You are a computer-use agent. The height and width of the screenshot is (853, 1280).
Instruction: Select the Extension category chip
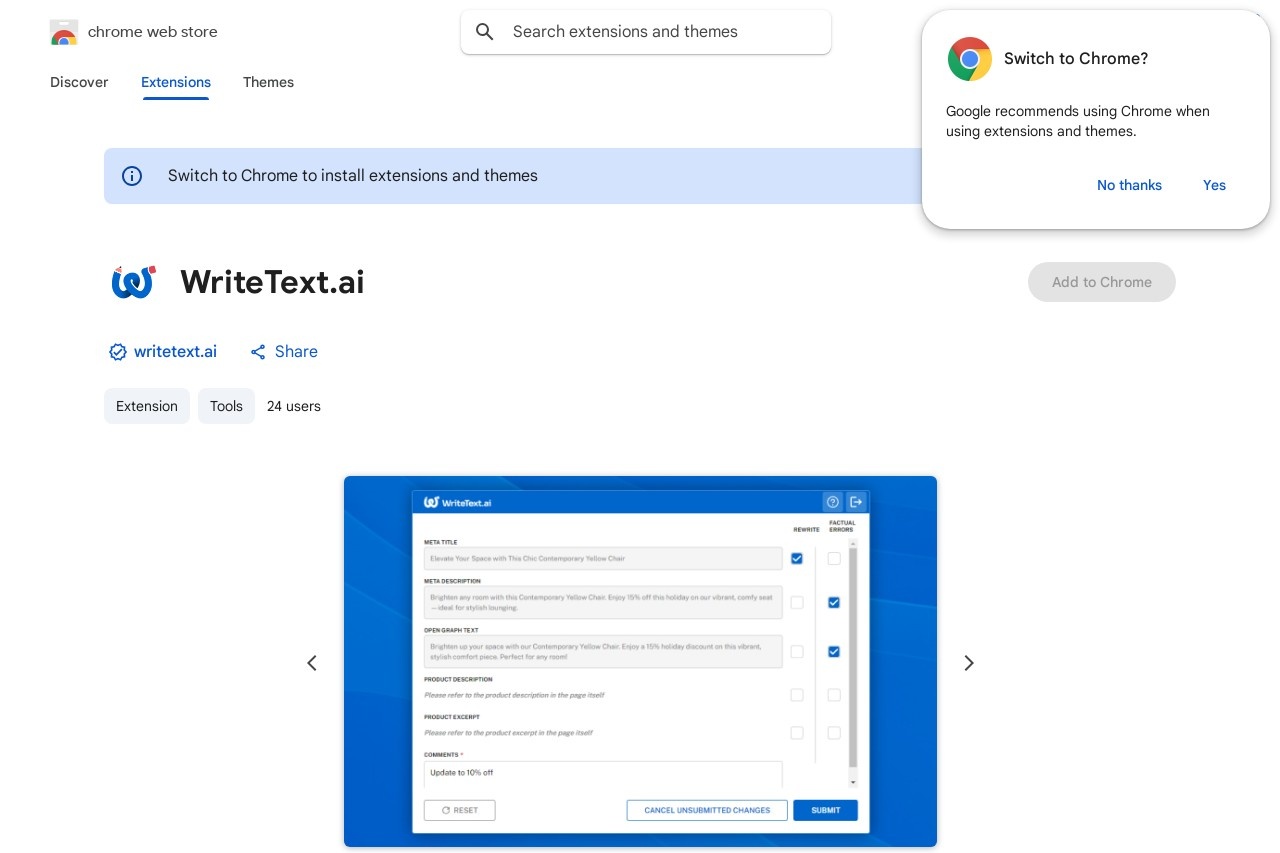coord(147,406)
